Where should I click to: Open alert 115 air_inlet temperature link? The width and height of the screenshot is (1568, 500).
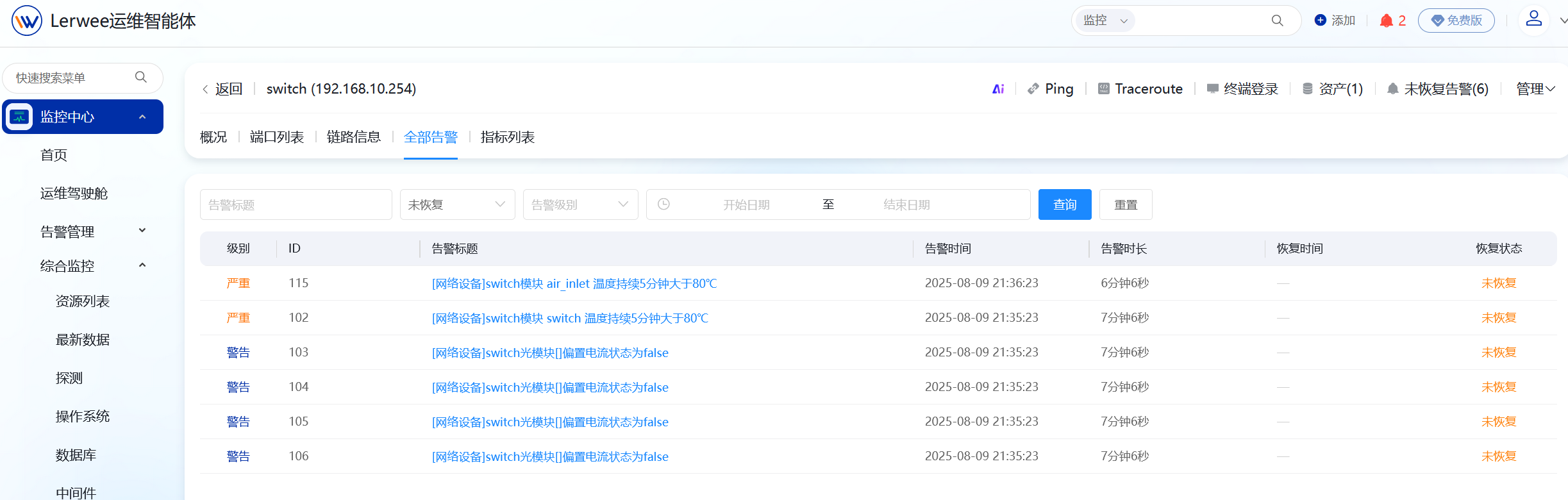click(x=574, y=283)
